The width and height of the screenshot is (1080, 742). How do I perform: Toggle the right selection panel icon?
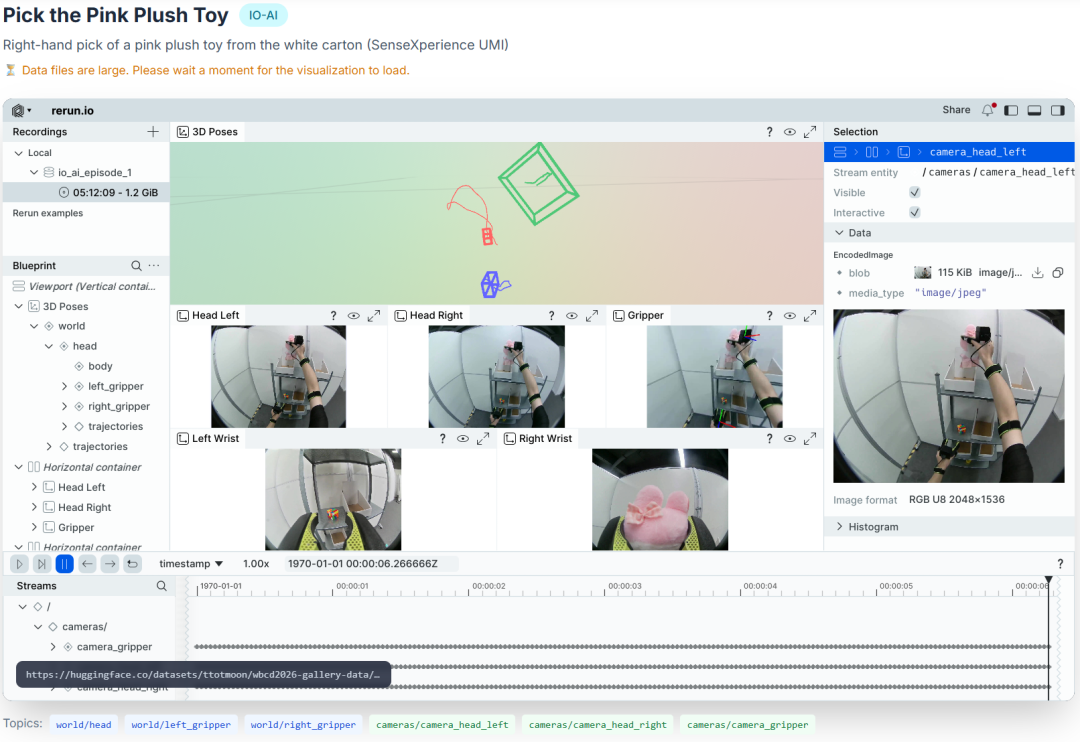1058,110
